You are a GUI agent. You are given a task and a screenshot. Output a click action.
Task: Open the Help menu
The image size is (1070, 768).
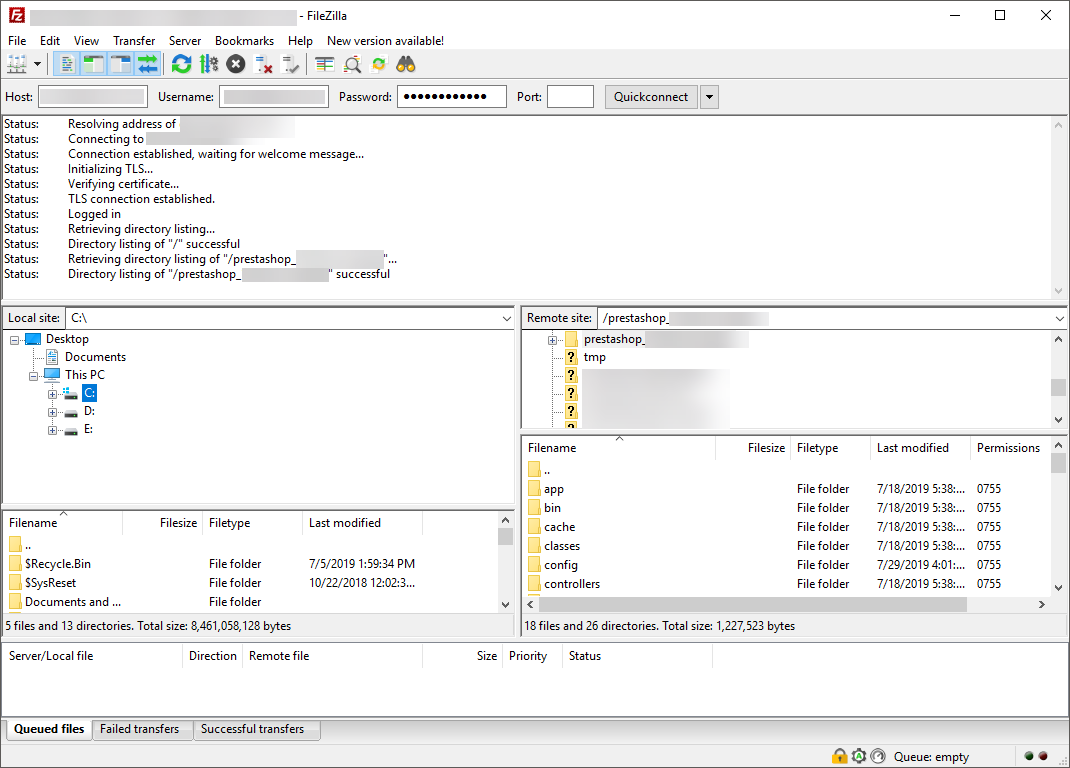coord(300,41)
